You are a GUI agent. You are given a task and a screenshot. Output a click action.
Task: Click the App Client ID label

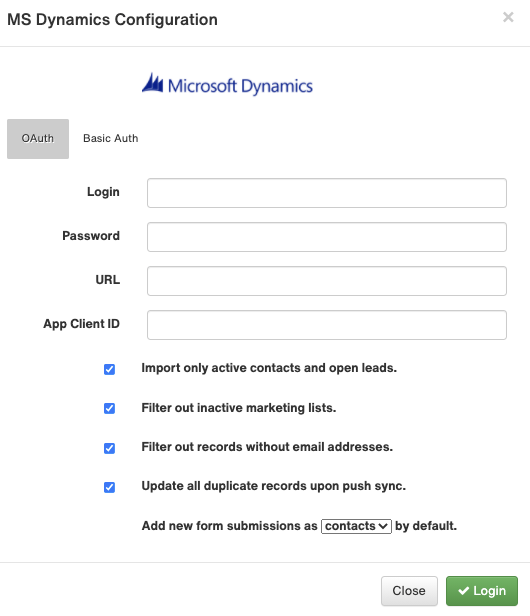(x=81, y=324)
